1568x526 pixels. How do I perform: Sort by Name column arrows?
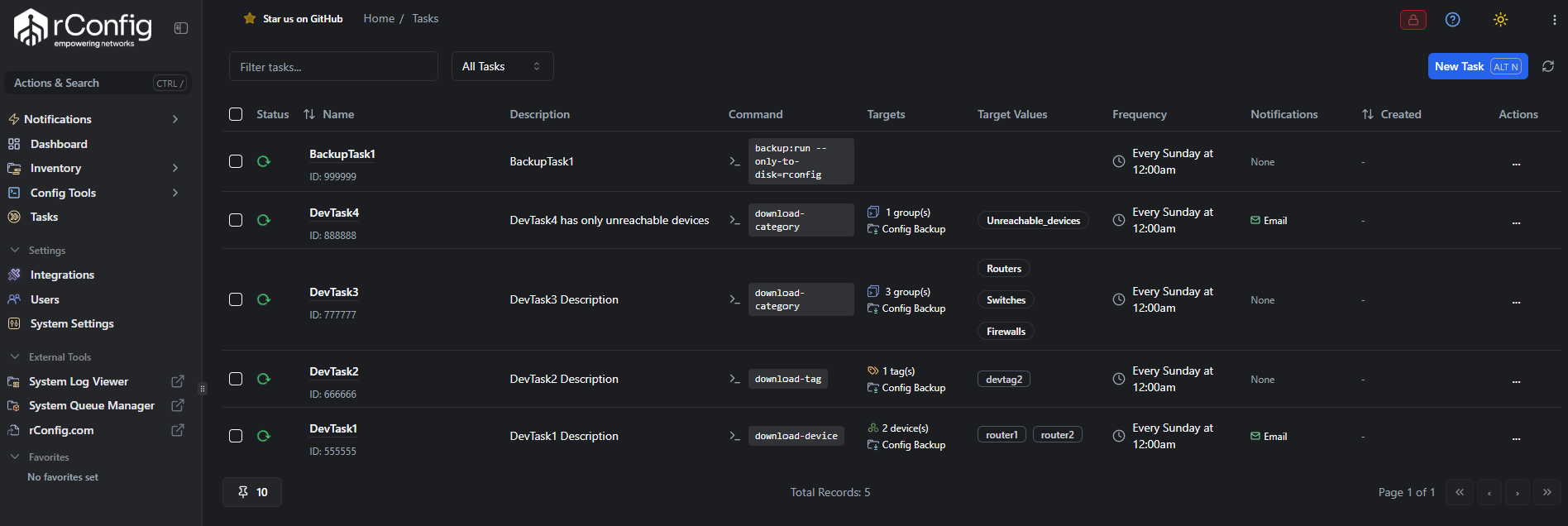(309, 114)
